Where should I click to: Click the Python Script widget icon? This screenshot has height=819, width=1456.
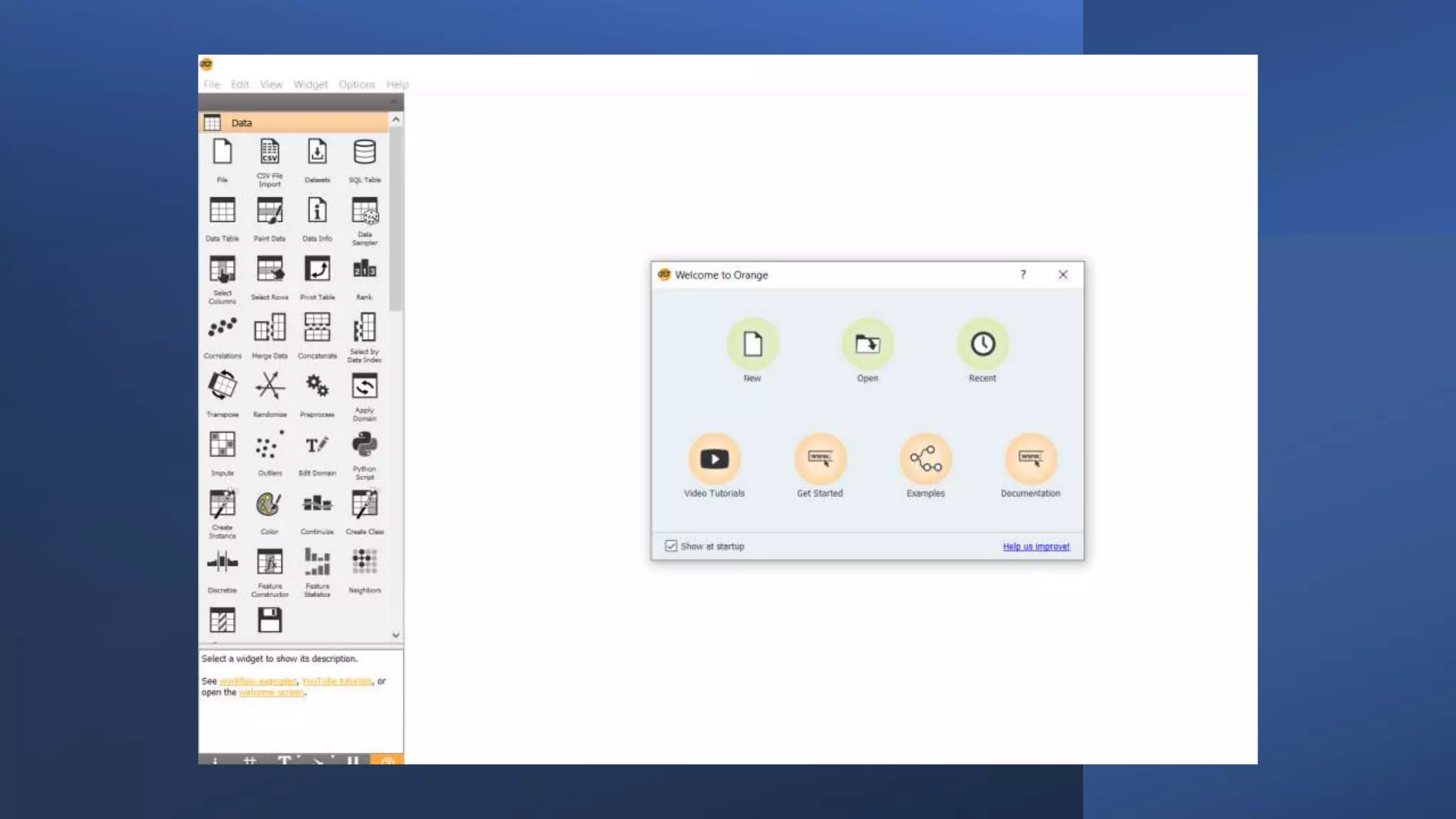click(364, 446)
